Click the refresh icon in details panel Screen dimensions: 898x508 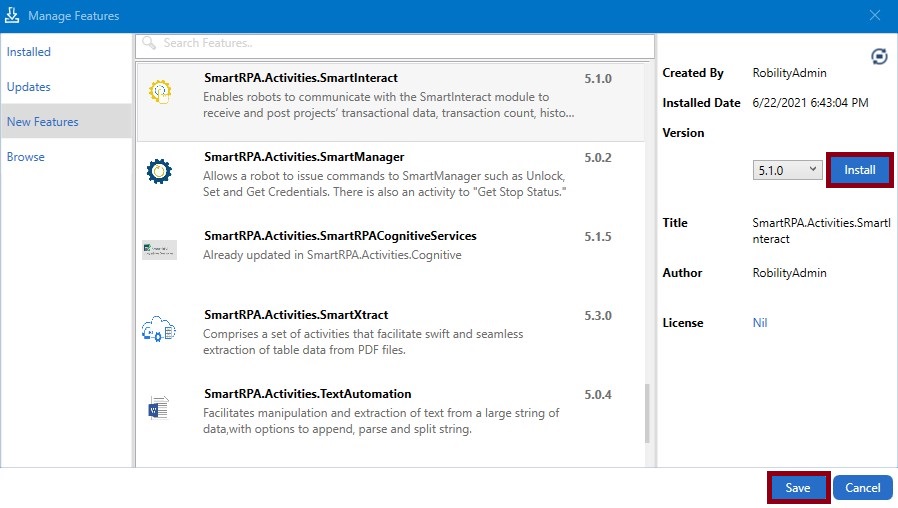pos(879,57)
